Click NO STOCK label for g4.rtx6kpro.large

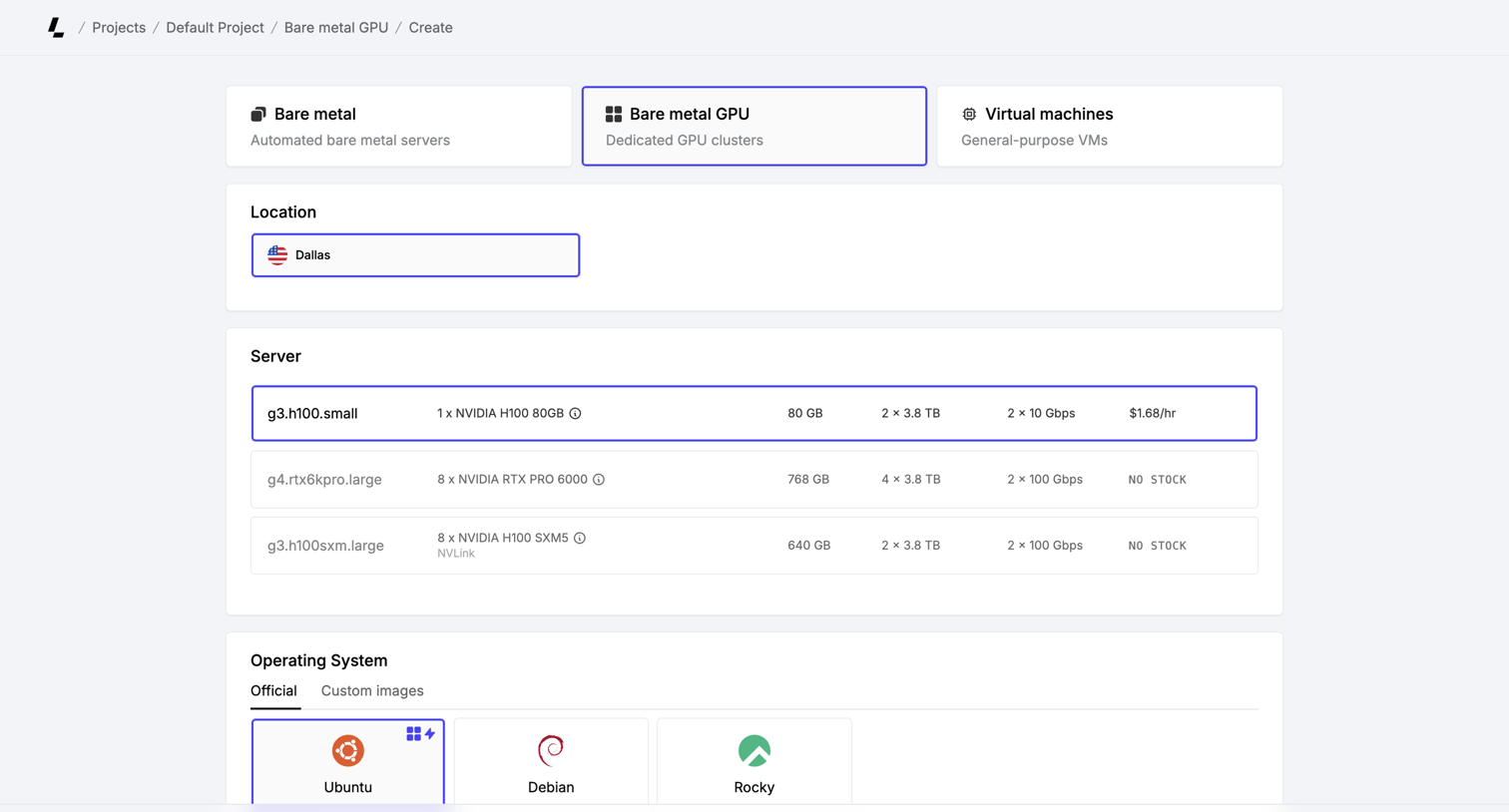(1158, 480)
